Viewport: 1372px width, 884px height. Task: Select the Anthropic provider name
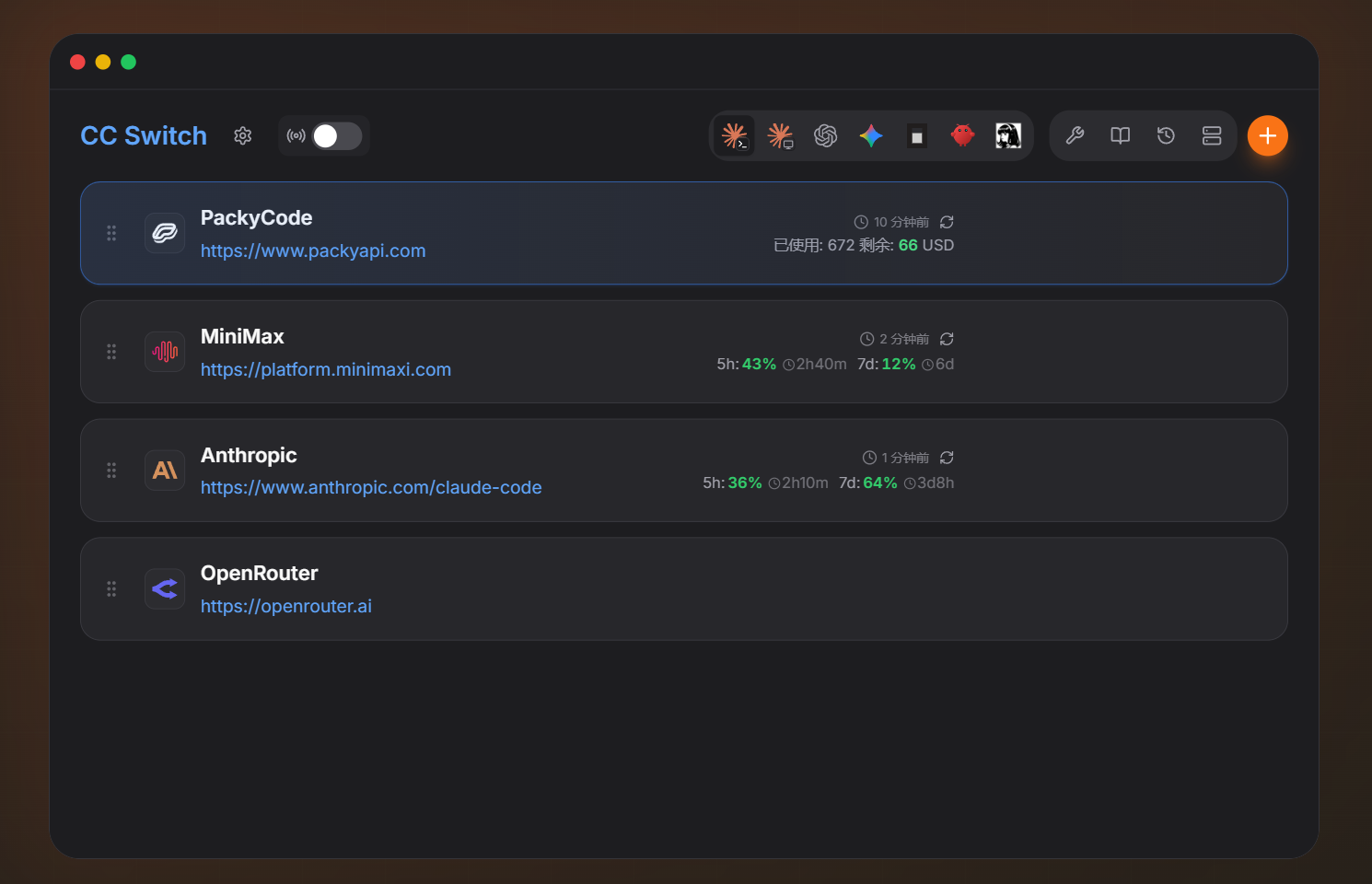249,456
